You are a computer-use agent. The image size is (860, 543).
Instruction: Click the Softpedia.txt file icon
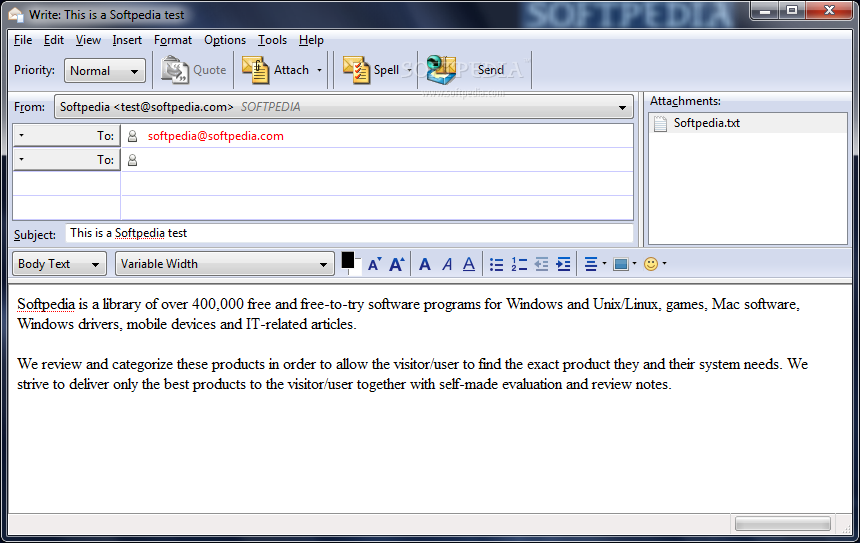[x=660, y=123]
